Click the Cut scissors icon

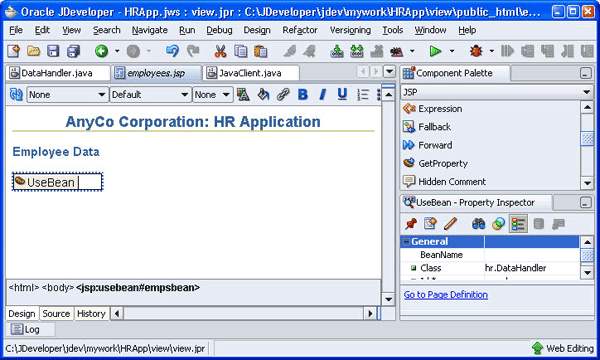click(x=220, y=51)
